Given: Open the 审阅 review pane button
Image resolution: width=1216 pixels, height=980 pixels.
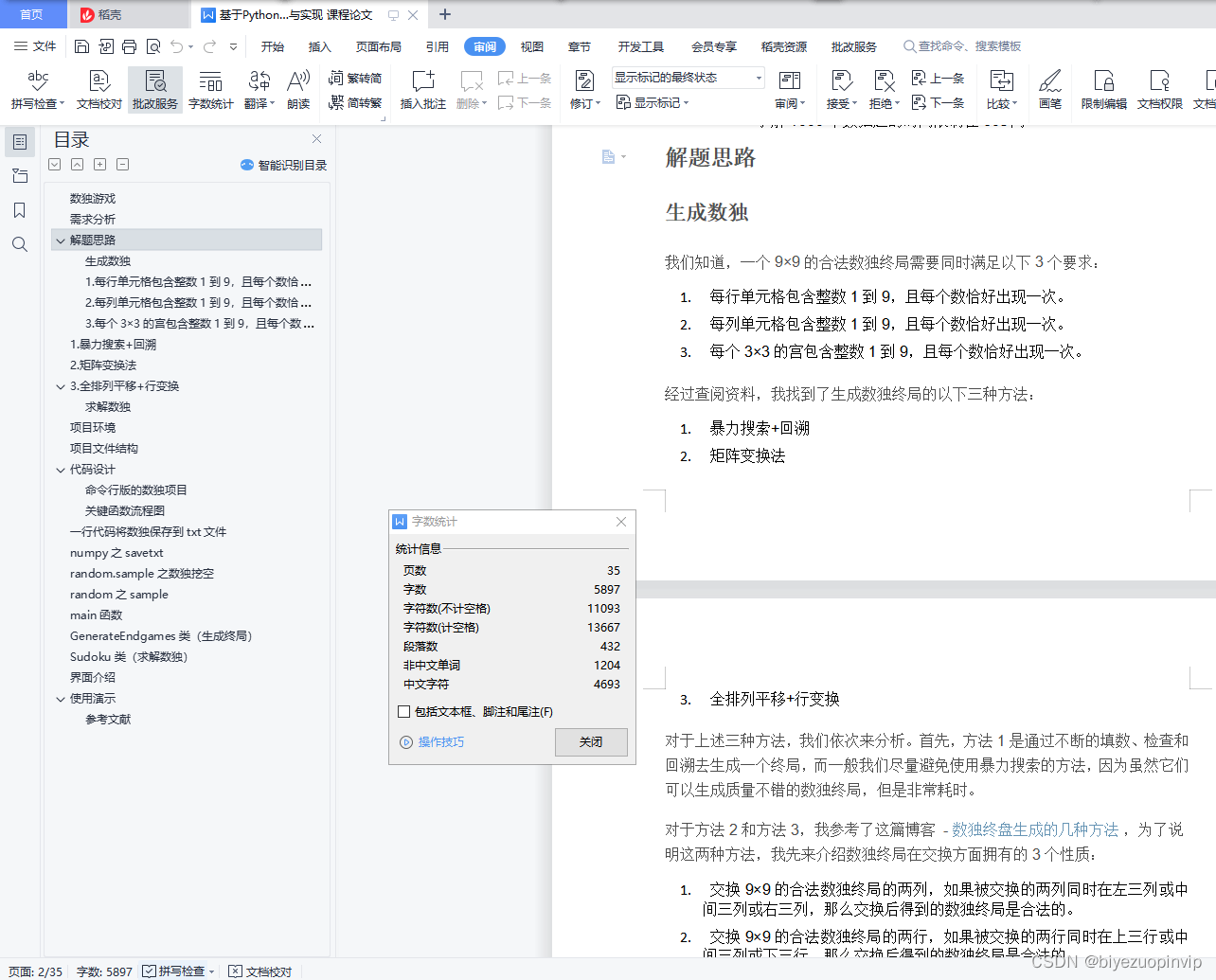Looking at the screenshot, I should click(x=789, y=90).
